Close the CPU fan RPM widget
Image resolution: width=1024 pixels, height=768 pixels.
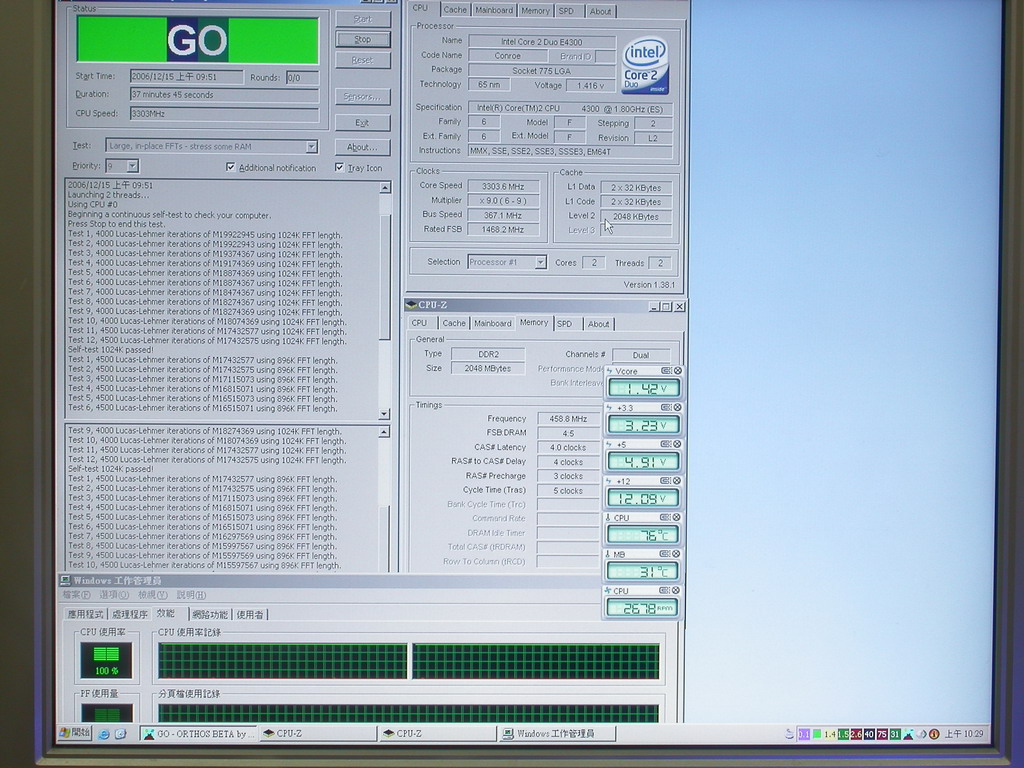pos(678,590)
